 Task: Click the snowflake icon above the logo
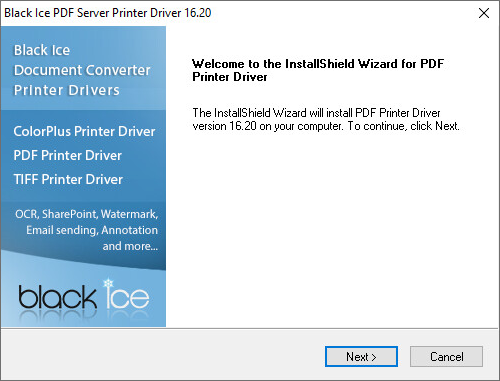(x=108, y=284)
